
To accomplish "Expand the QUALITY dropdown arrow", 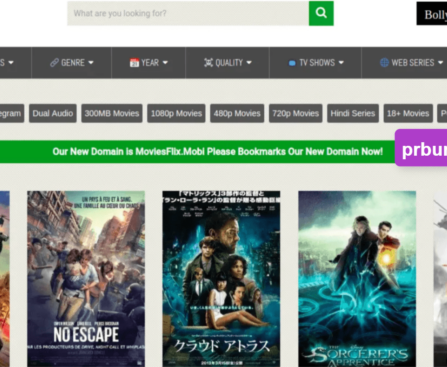I will (249, 63).
